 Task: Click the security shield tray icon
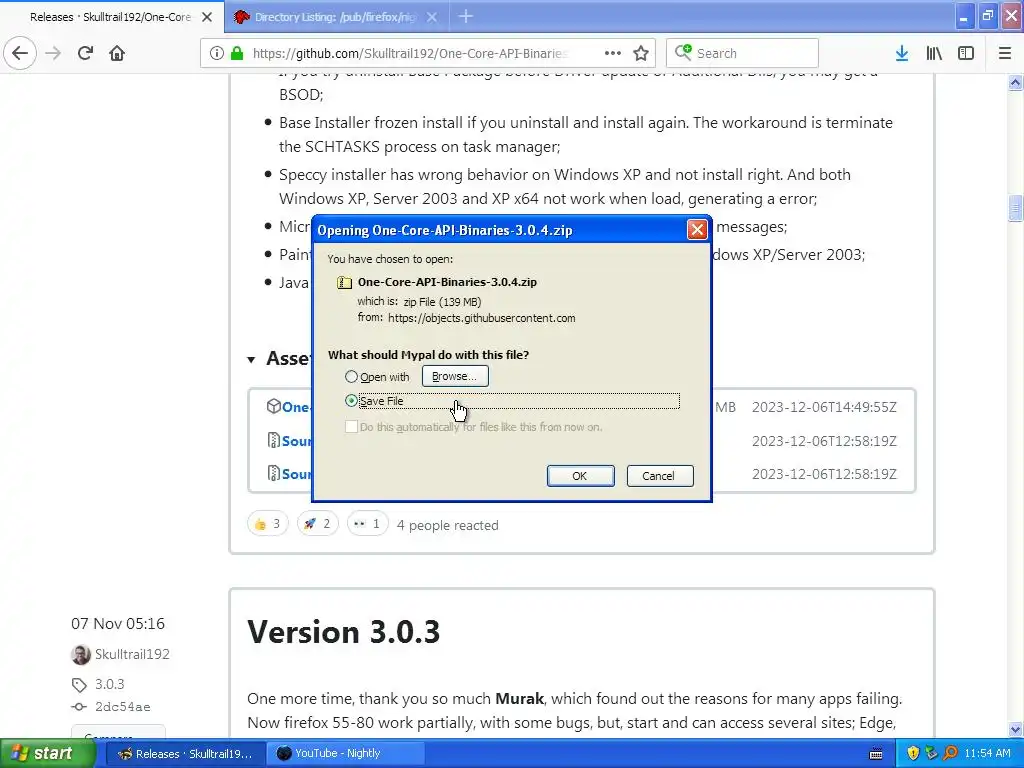pyautogui.click(x=913, y=753)
